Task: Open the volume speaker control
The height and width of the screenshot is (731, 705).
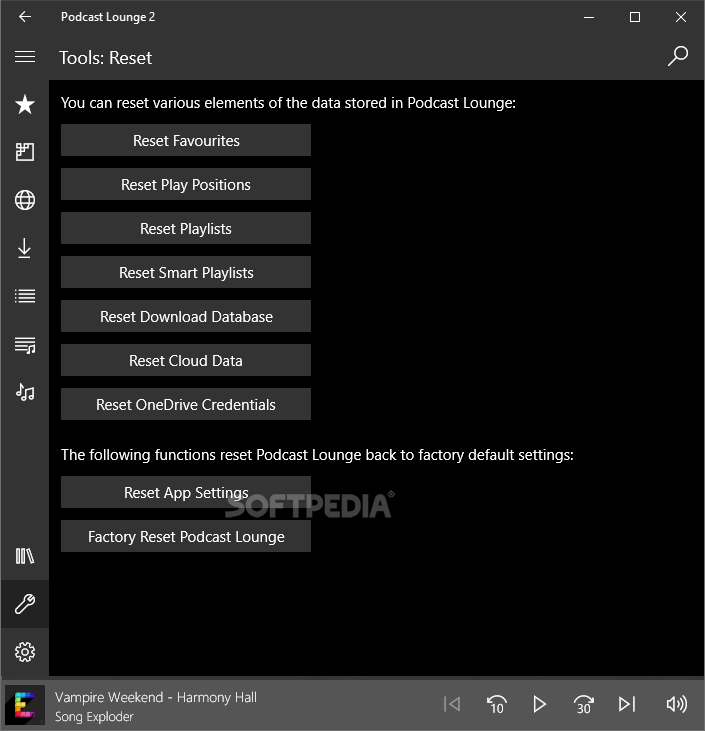Action: [x=677, y=704]
